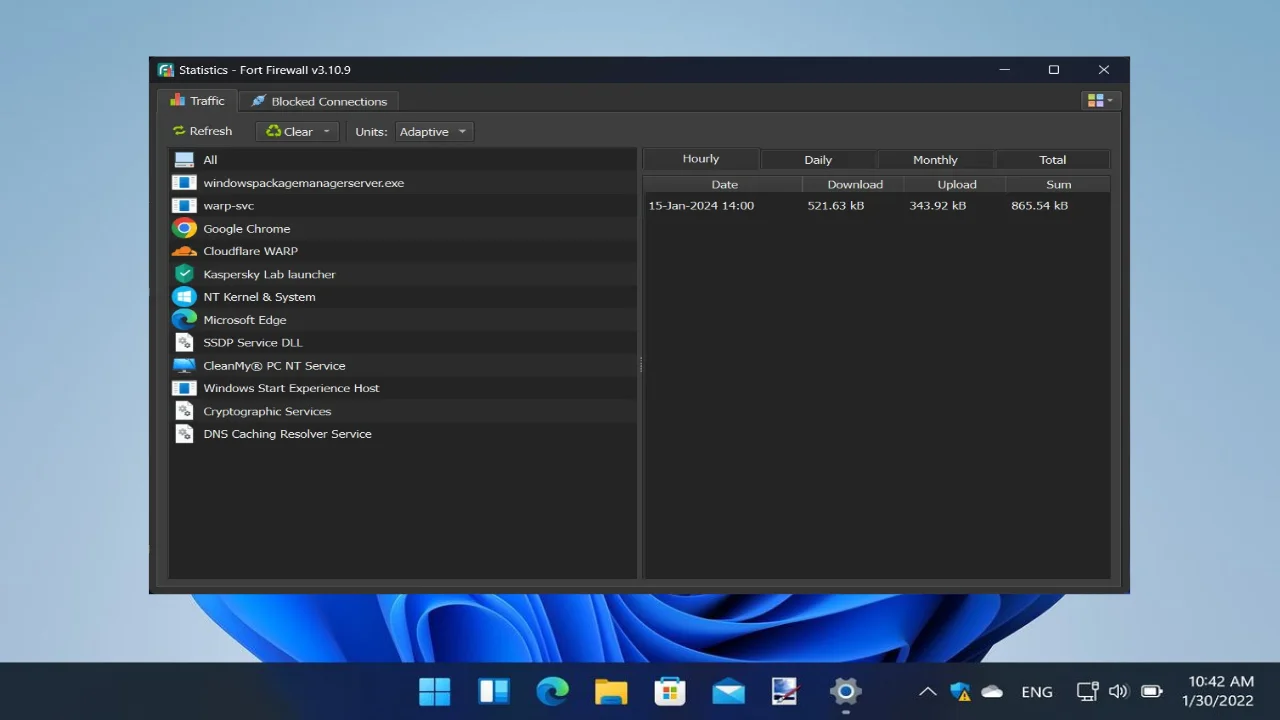Screen dimensions: 1280x720
Task: Switch to the Traffic tab
Action: (x=197, y=101)
